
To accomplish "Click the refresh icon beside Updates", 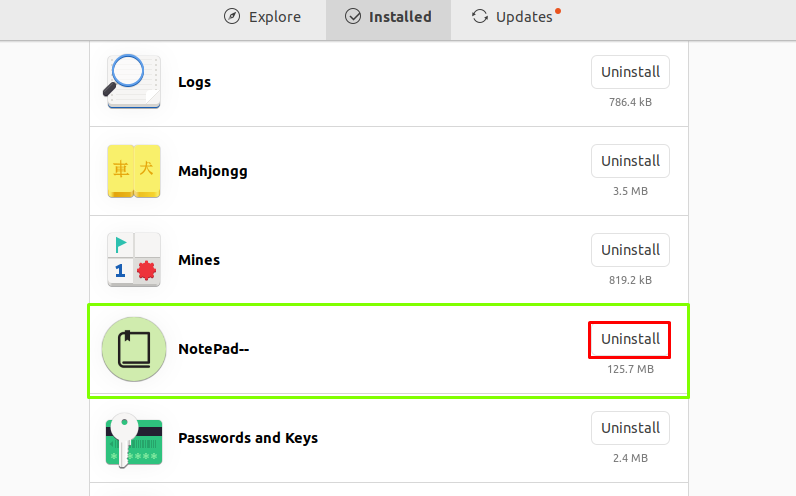I will (480, 16).
